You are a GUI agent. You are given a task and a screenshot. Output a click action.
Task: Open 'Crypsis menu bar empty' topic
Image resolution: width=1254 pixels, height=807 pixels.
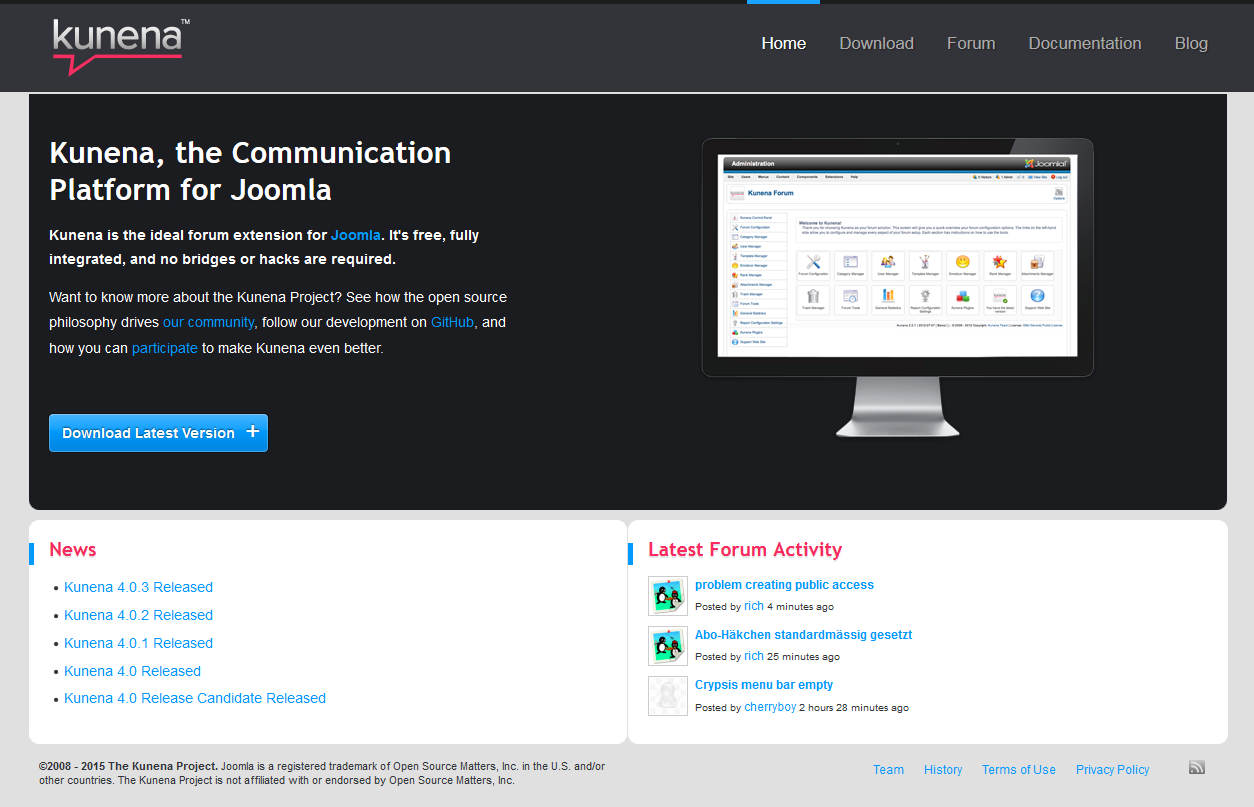(764, 685)
